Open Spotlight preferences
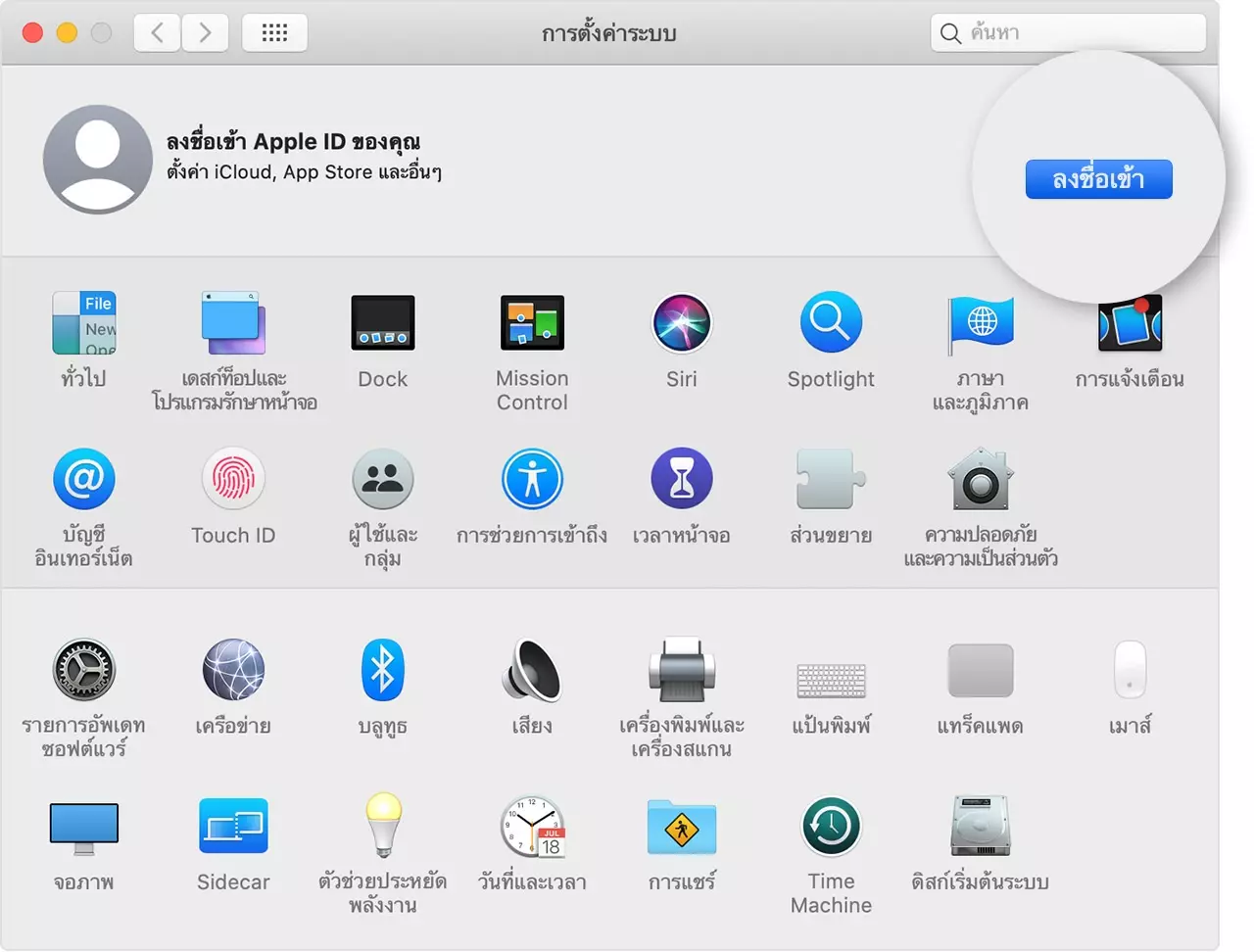Screen dimensions: 1254x952 [831, 323]
